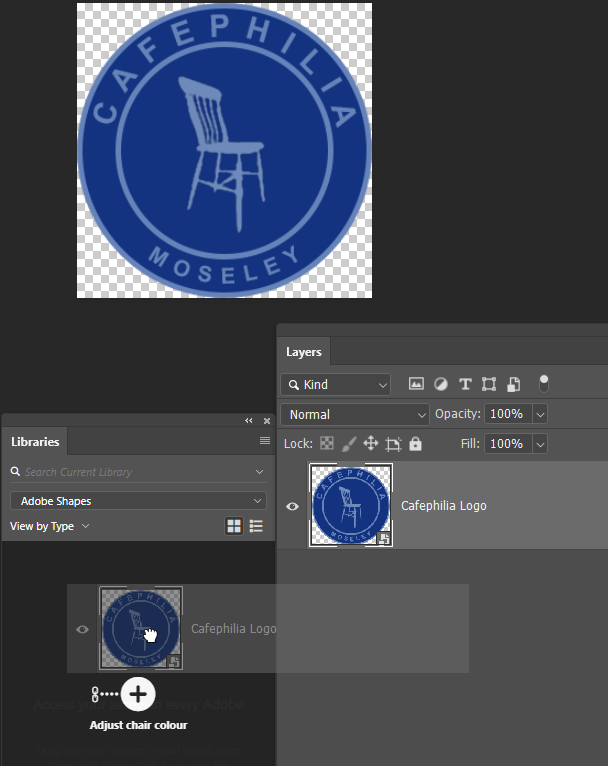The height and width of the screenshot is (766, 608).
Task: Filter layers by type layer icon
Action: click(465, 384)
